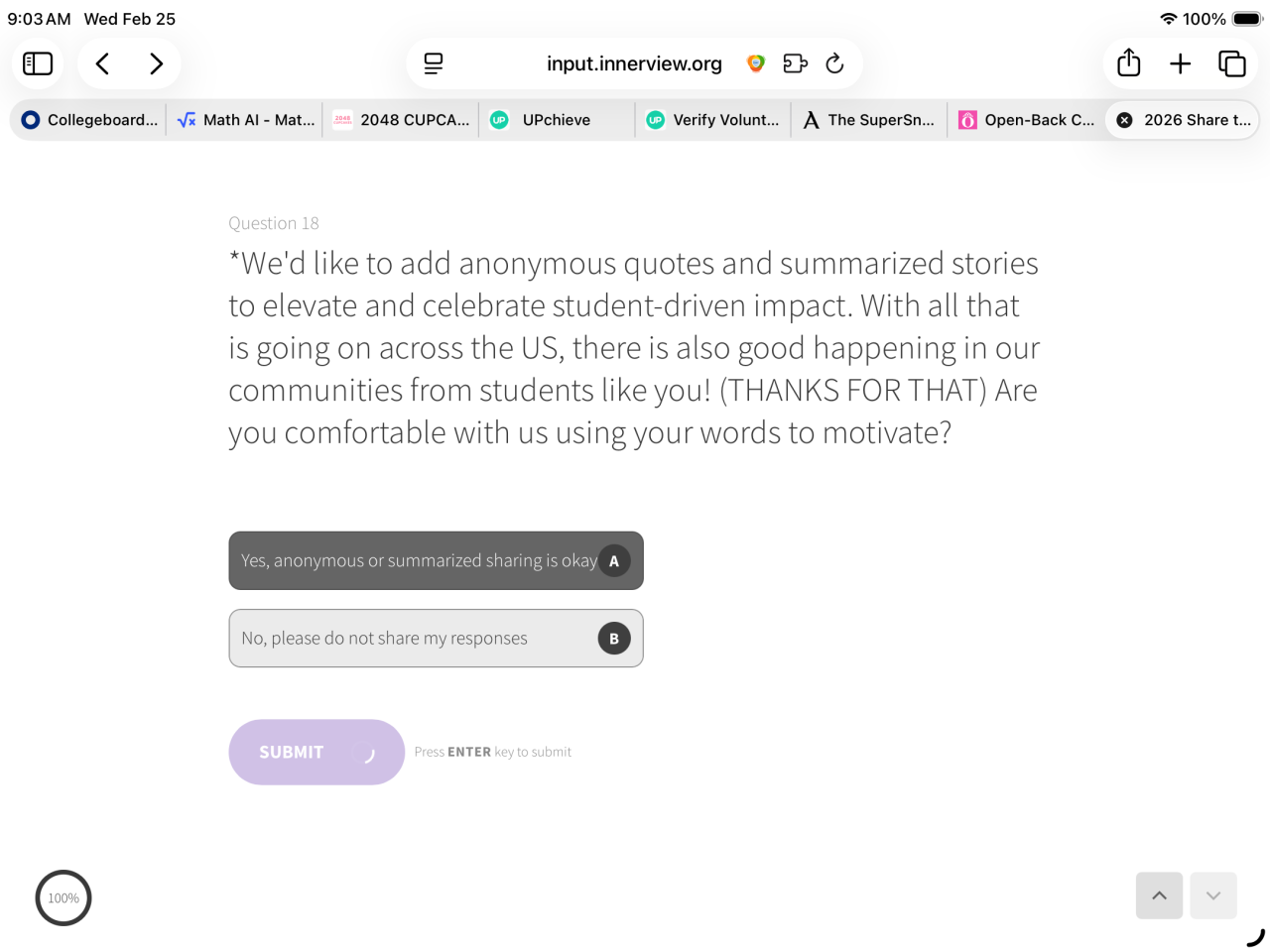The height and width of the screenshot is (952, 1270).
Task: Close the 2026 Share tab
Action: pyautogui.click(x=1125, y=120)
